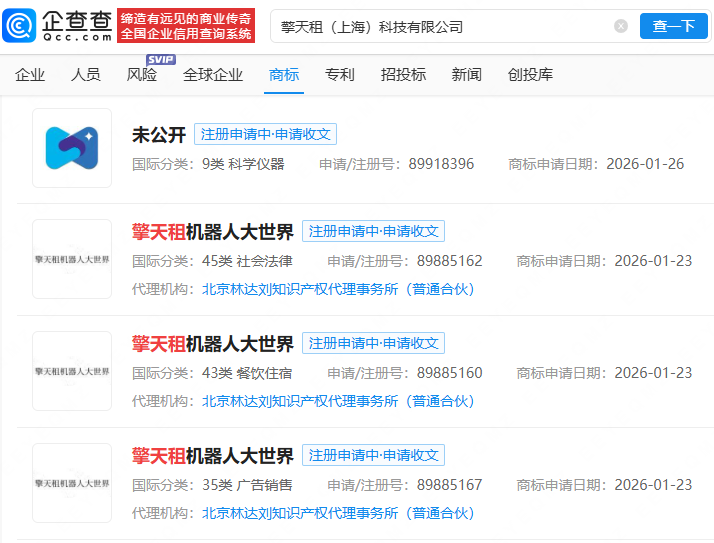Open the 未公开 trademark title
Screen dimensions: 714x543
pyautogui.click(x=159, y=135)
